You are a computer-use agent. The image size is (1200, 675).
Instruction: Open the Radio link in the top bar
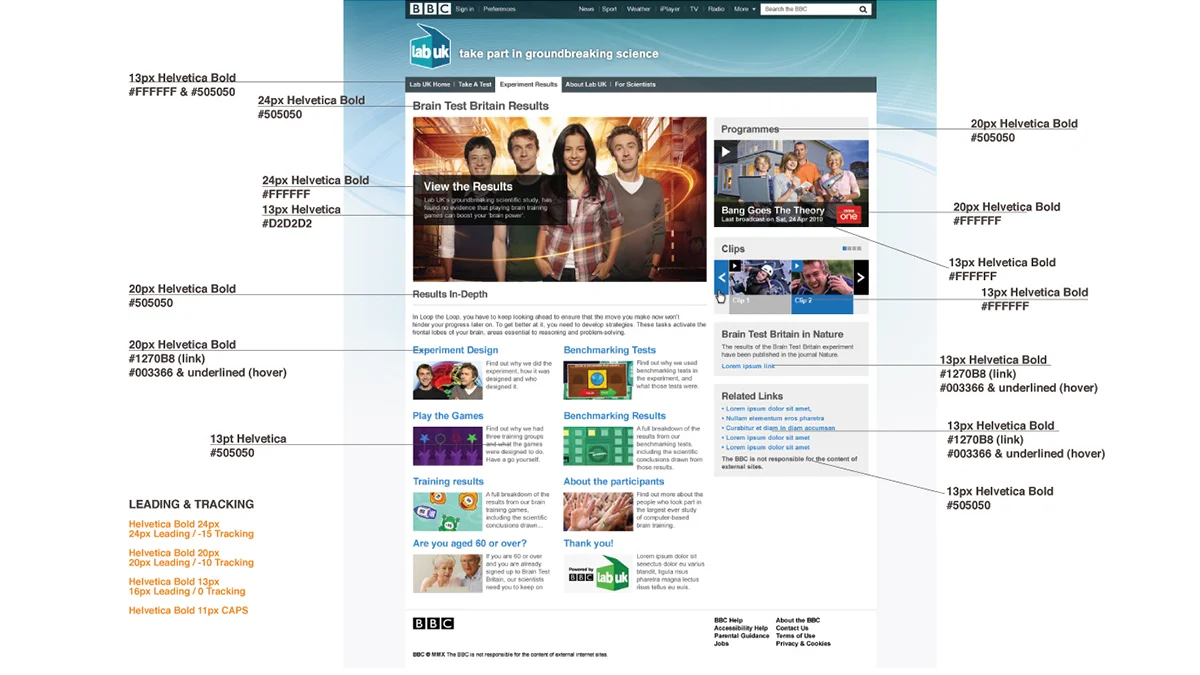coord(716,9)
